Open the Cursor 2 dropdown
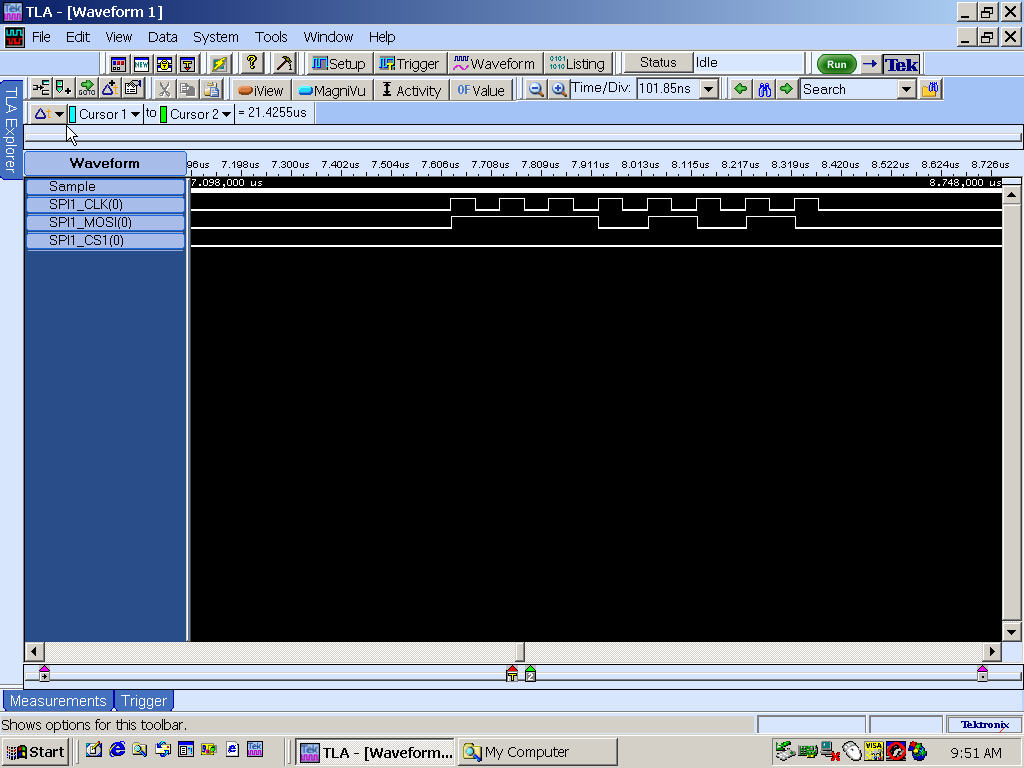 [196, 114]
